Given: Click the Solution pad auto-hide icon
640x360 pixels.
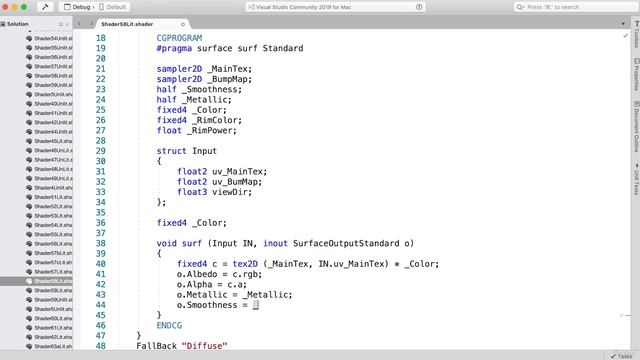Looking at the screenshot, I should click(x=61, y=24).
